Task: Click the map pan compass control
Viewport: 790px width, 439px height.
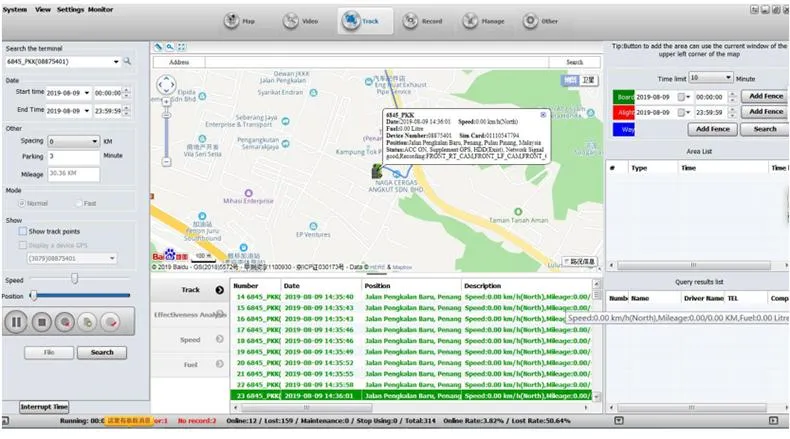Action: click(164, 85)
